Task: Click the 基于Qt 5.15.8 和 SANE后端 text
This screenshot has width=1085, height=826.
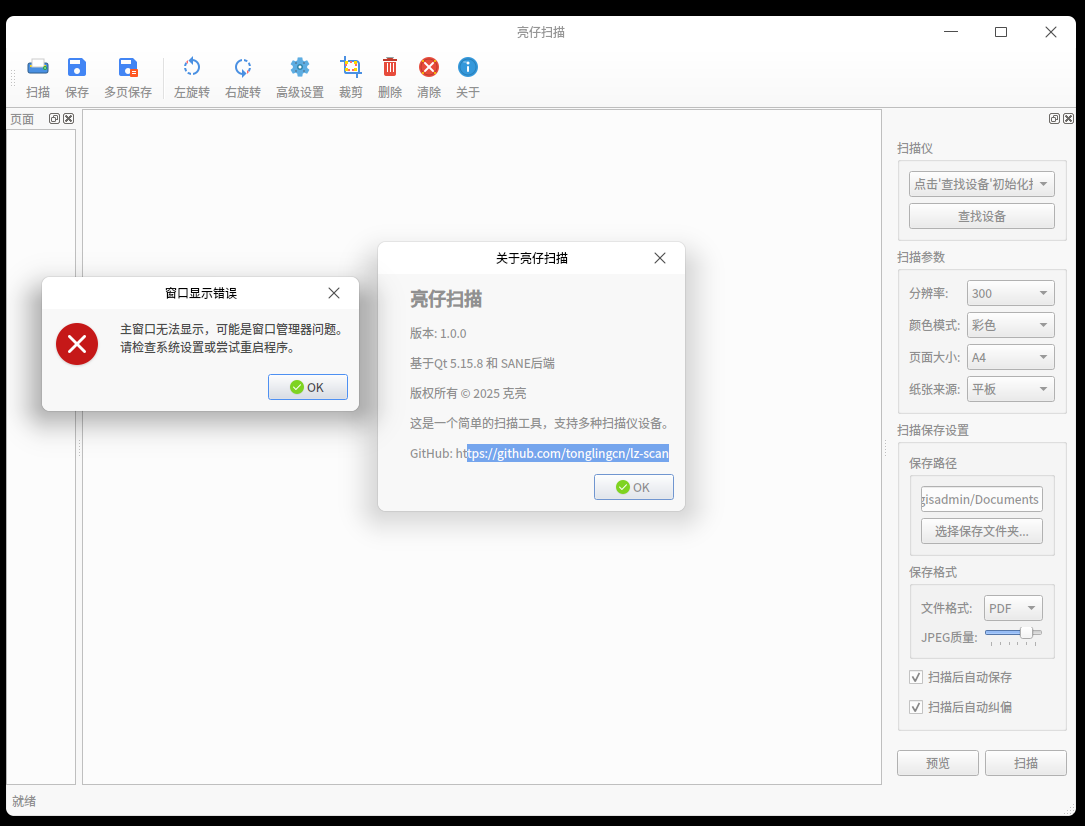Action: pyautogui.click(x=482, y=363)
